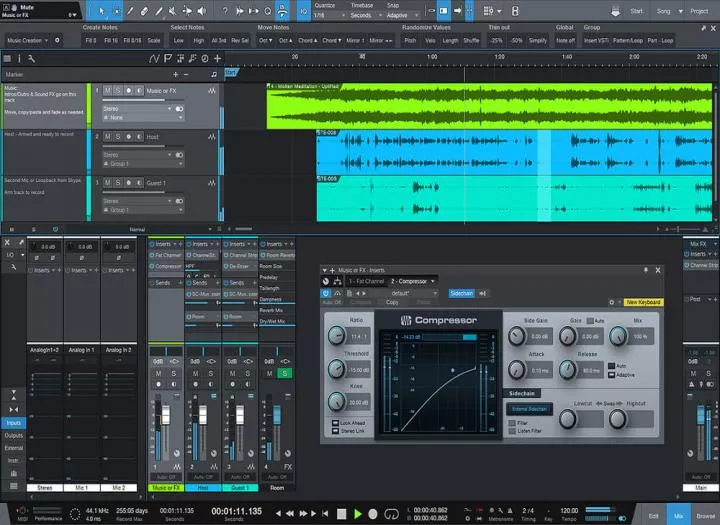Click the Fill 8 create notes button

point(91,40)
